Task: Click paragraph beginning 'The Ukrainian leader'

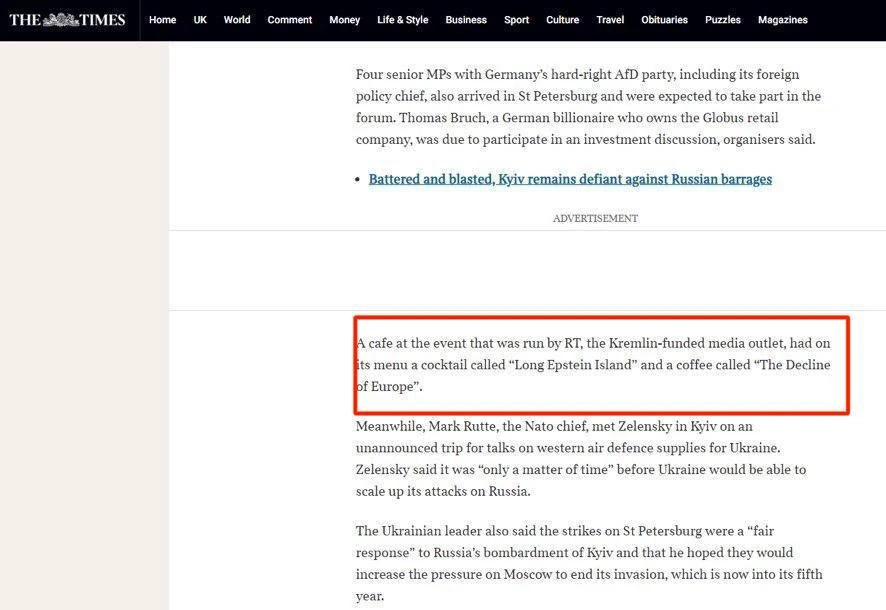Action: pos(589,563)
